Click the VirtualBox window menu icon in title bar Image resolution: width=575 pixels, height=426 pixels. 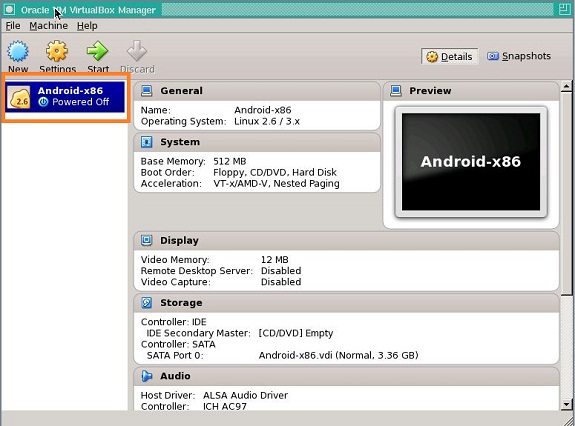tap(9, 10)
